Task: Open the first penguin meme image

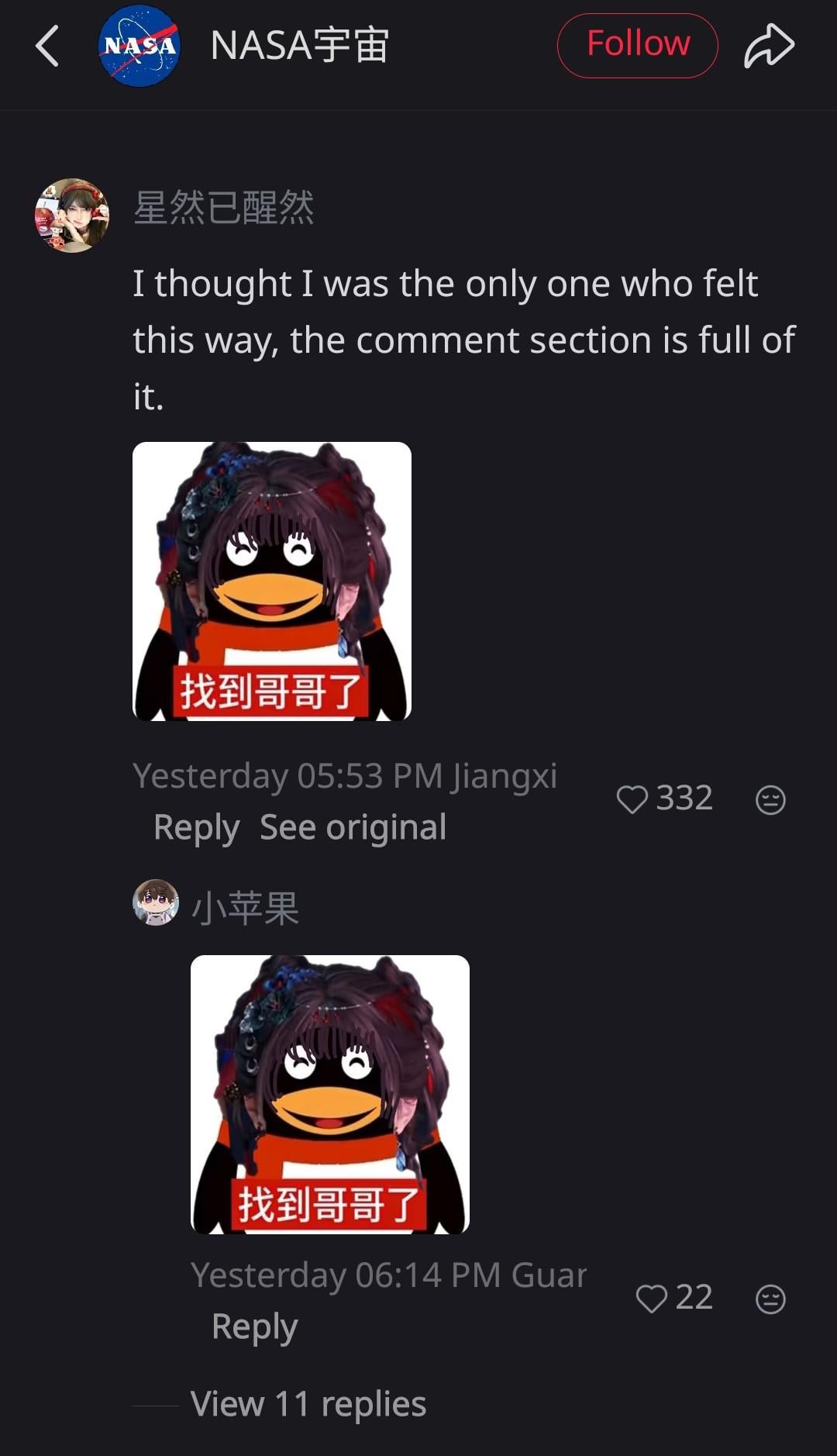Action: [272, 581]
